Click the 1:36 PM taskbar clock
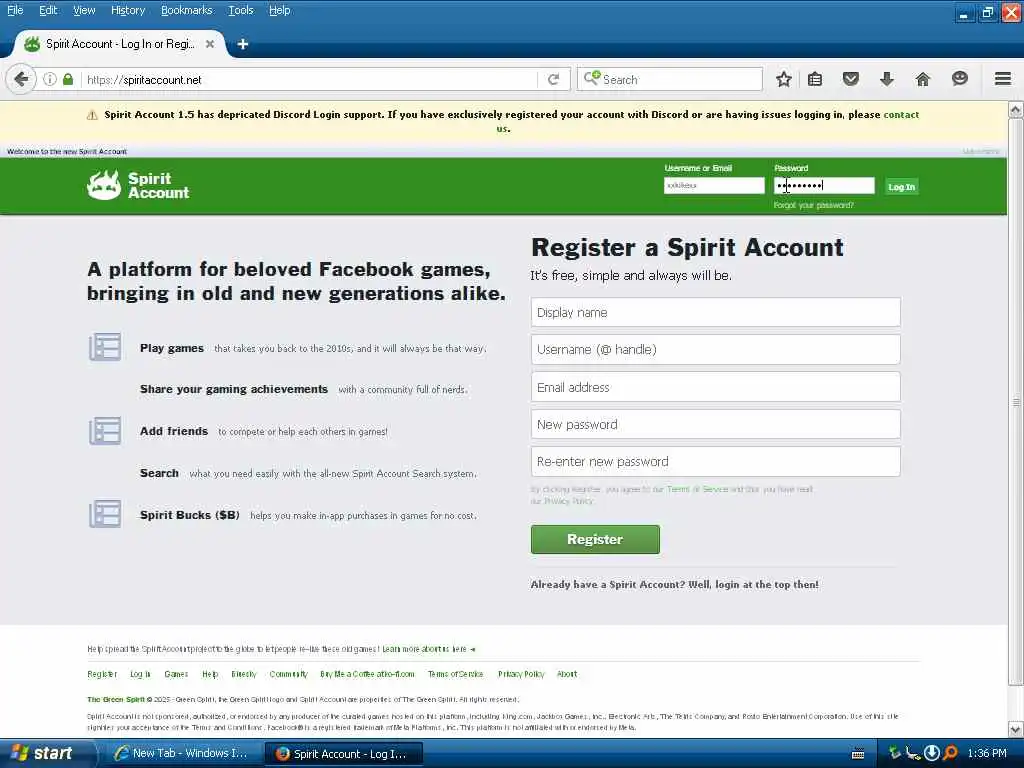 pyautogui.click(x=987, y=754)
